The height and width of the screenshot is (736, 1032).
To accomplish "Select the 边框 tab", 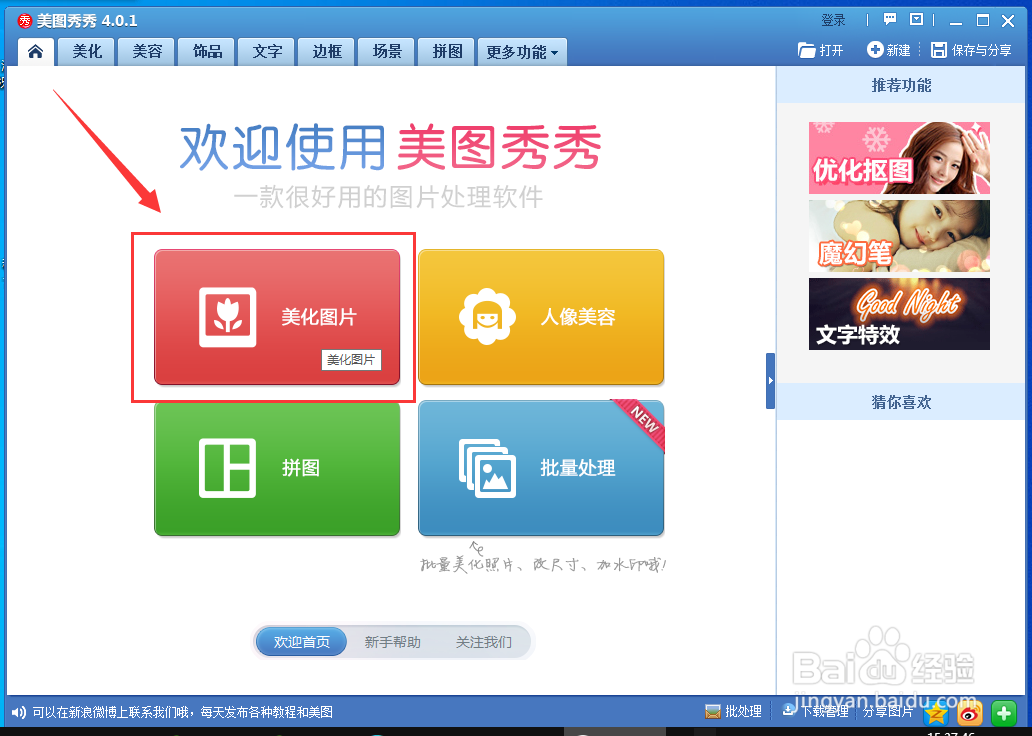I will pos(327,51).
